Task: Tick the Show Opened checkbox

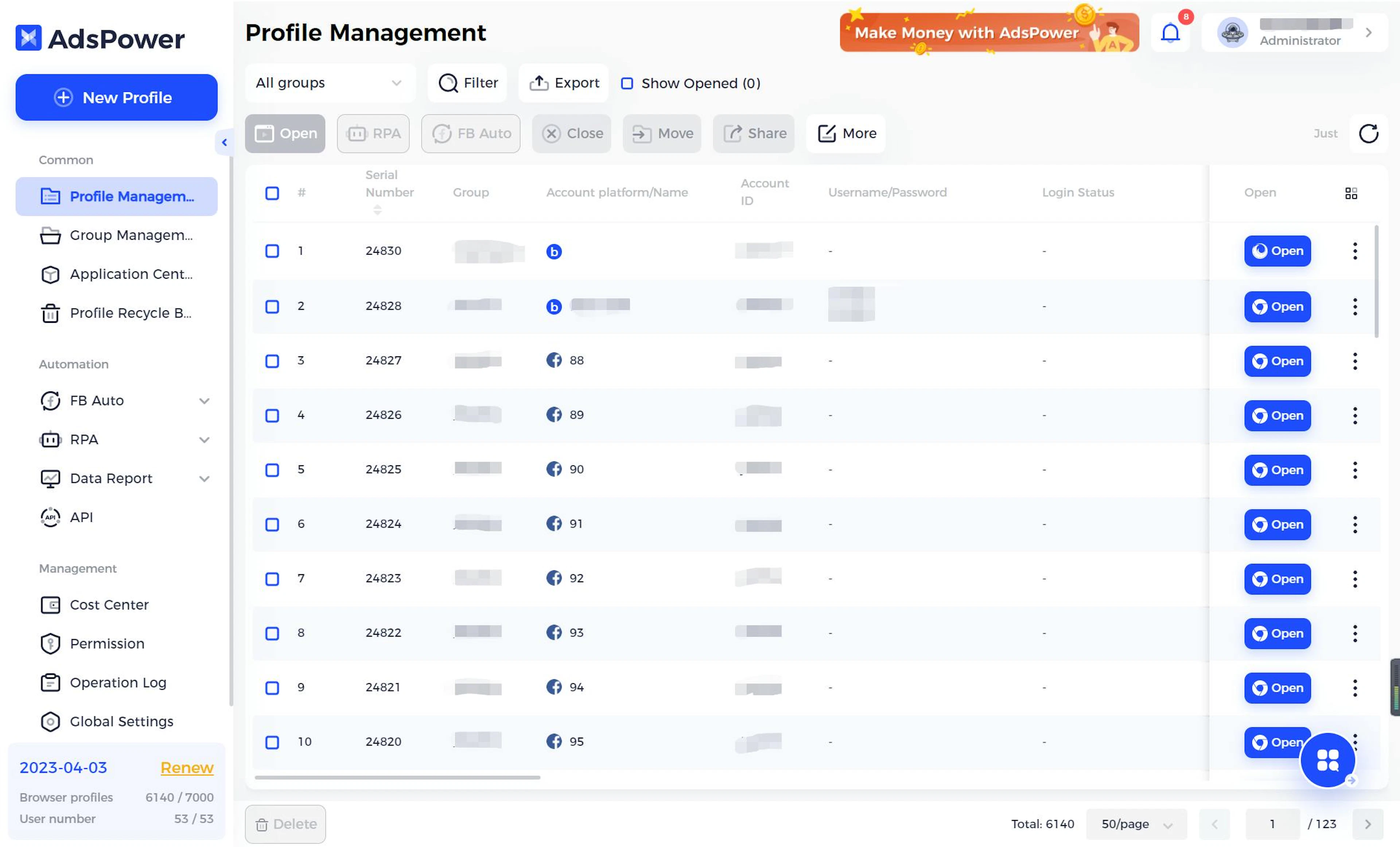Action: click(x=627, y=84)
